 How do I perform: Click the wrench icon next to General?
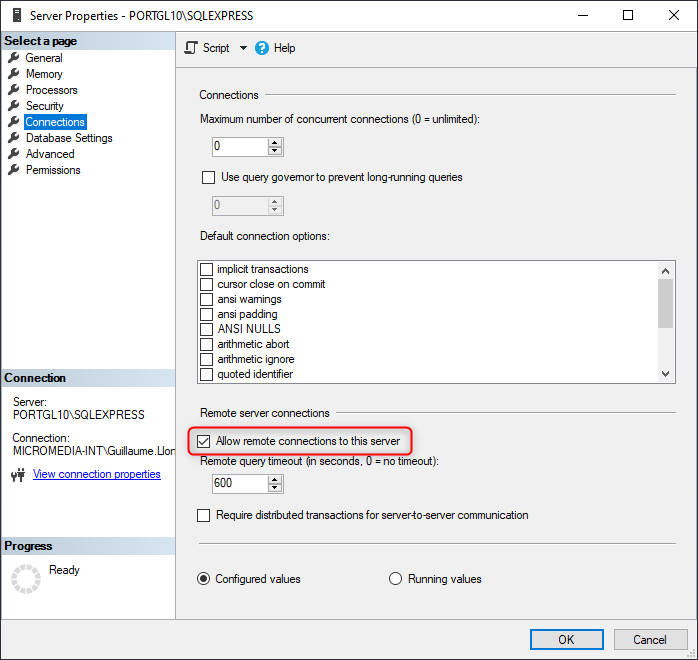click(x=14, y=58)
